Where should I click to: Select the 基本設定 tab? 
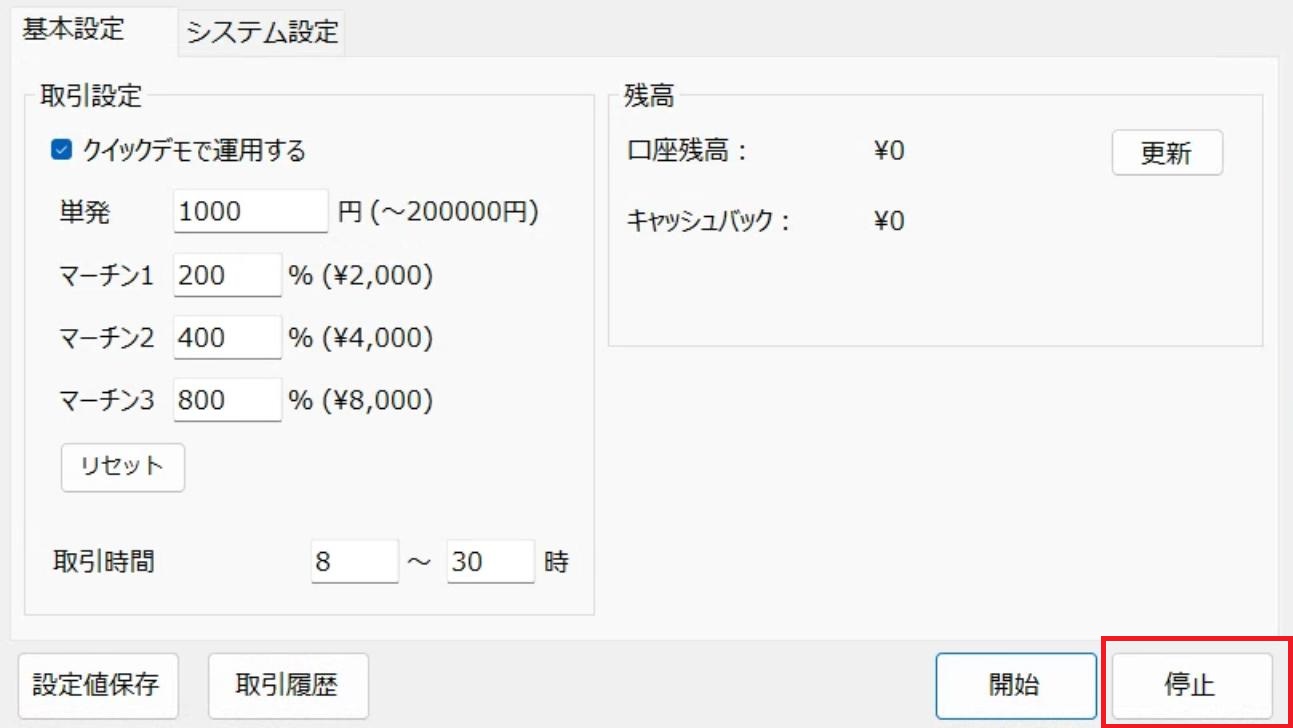coord(74,29)
